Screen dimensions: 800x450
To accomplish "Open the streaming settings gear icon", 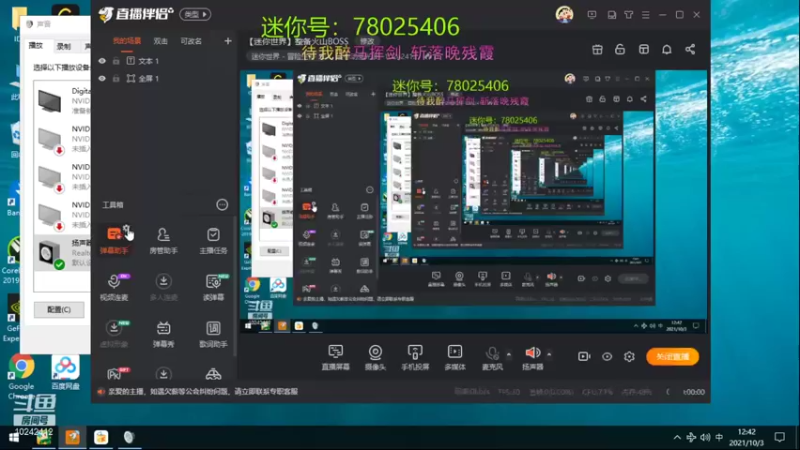I will (x=629, y=357).
